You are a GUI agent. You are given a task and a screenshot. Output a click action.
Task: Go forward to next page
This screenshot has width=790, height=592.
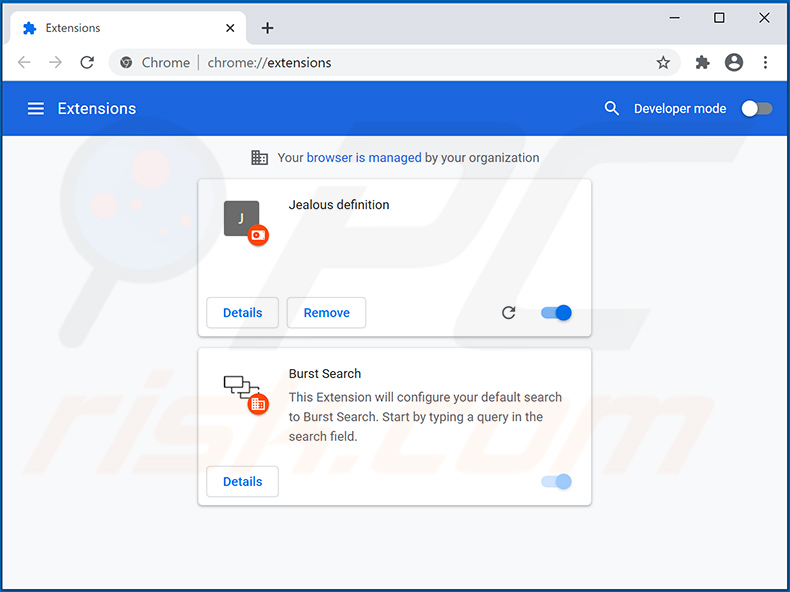coord(55,62)
